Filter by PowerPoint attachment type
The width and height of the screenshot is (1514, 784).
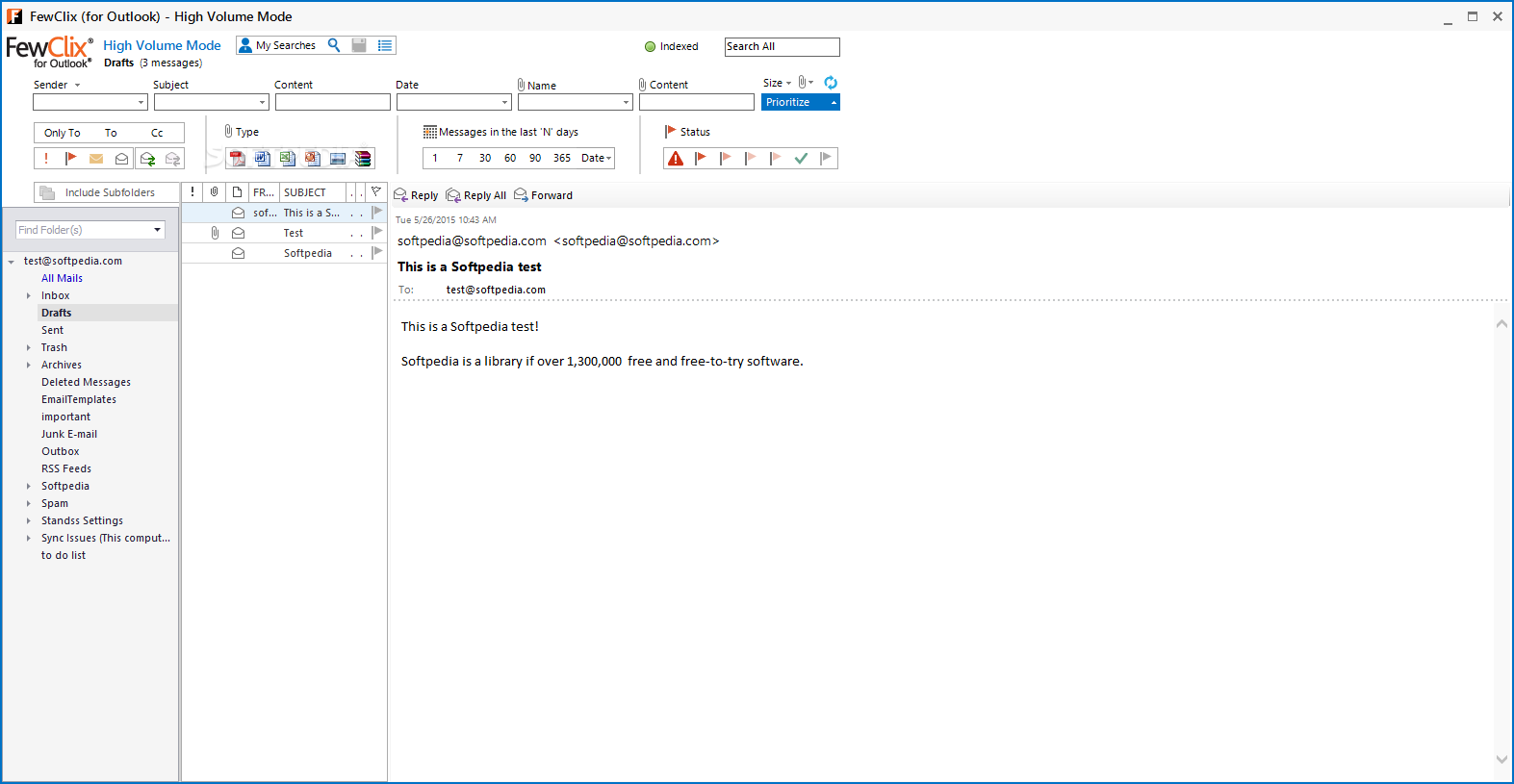313,159
